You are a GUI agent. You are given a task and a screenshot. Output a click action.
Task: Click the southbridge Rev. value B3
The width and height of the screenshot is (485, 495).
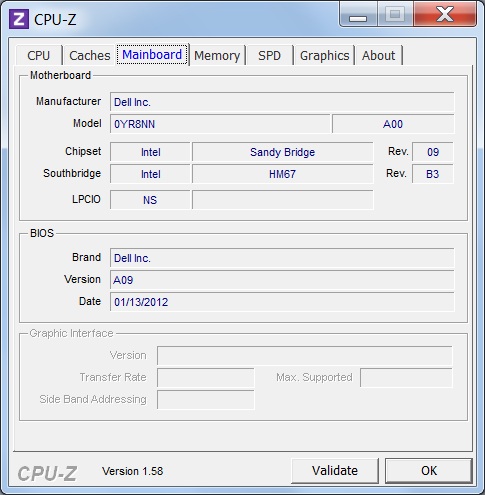(x=433, y=174)
